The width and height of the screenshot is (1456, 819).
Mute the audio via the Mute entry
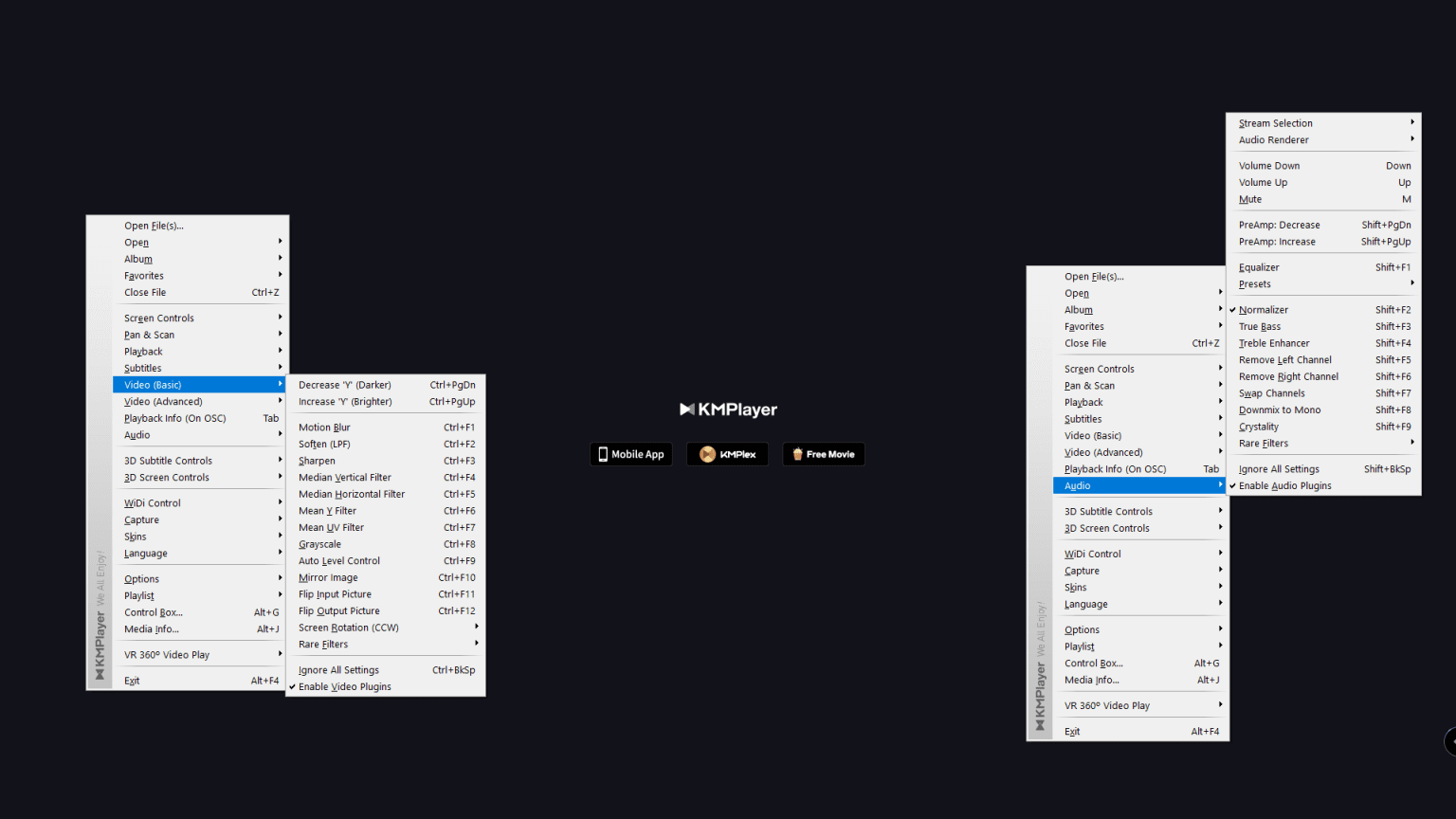(1249, 199)
